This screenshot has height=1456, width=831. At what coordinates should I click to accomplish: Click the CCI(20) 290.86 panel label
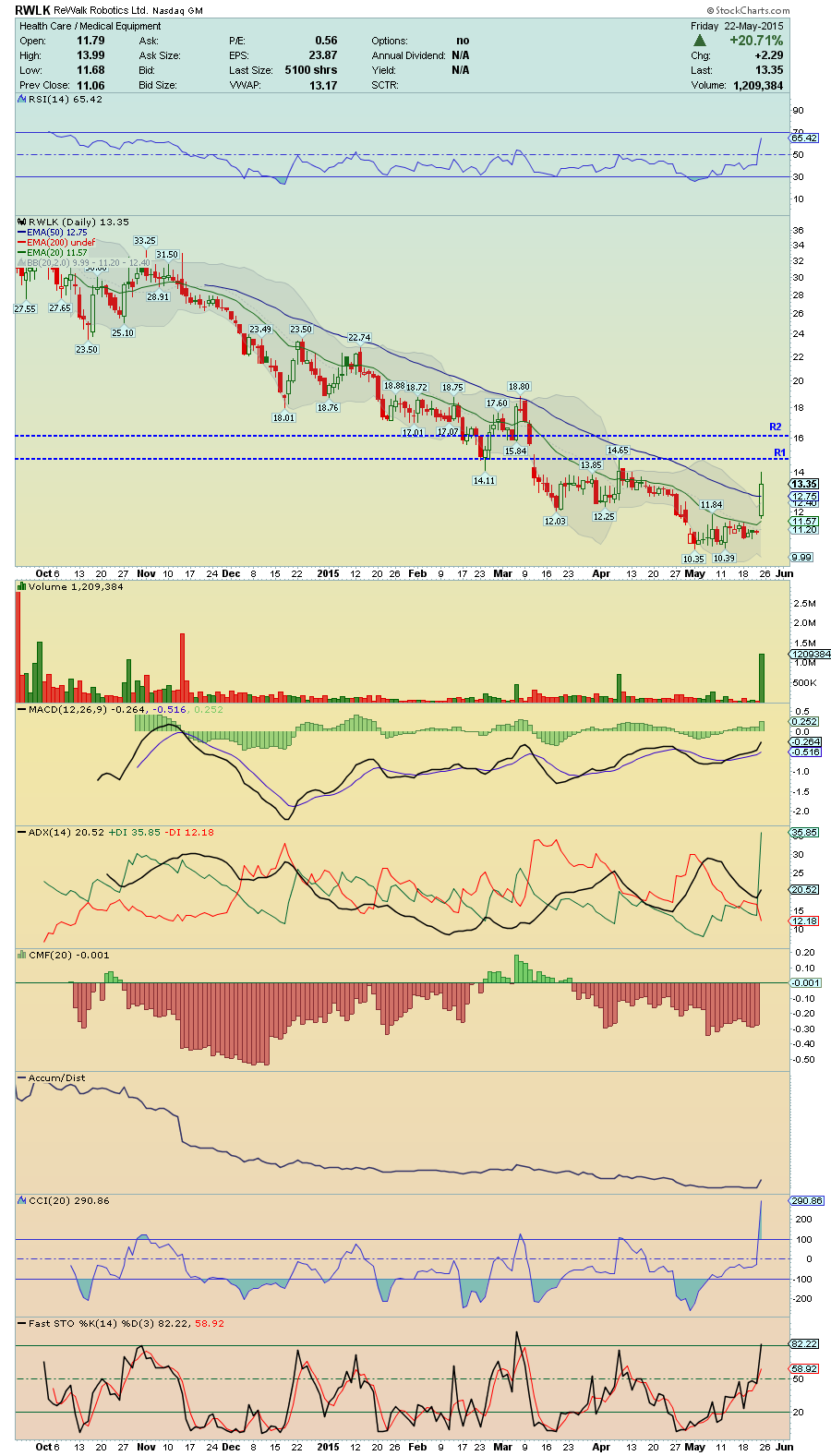point(68,1200)
